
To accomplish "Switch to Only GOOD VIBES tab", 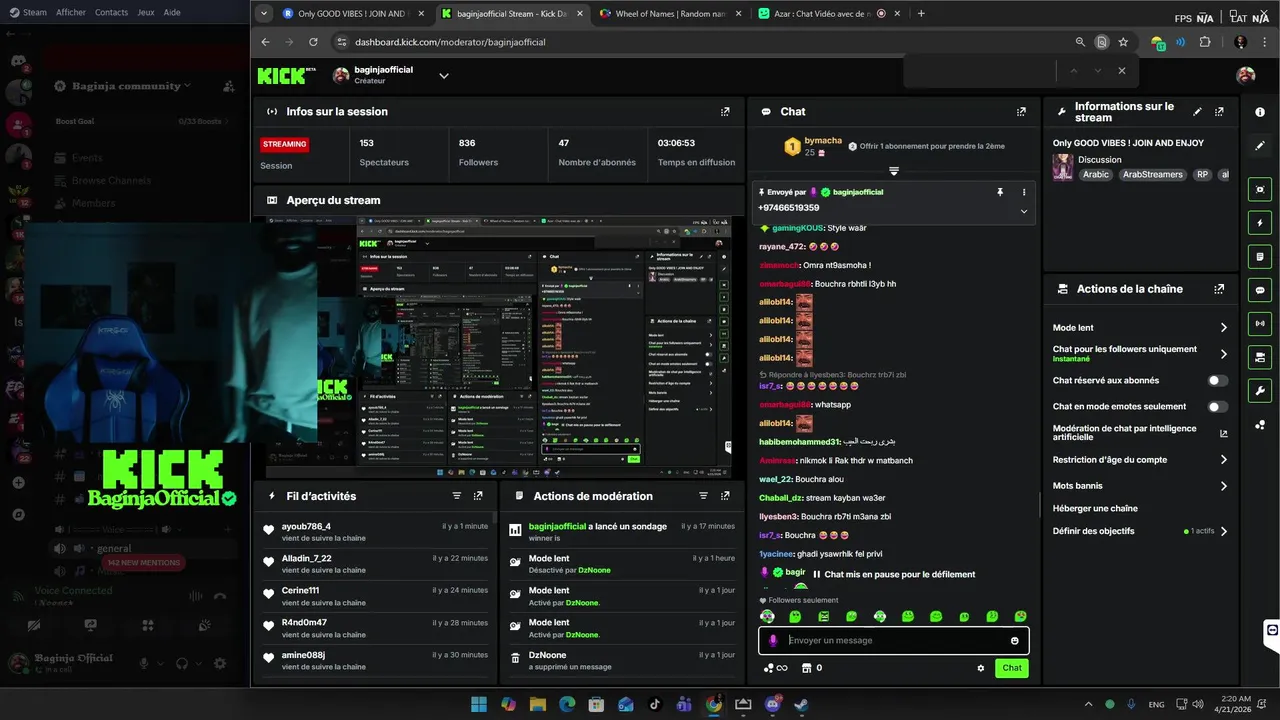I will tap(351, 14).
